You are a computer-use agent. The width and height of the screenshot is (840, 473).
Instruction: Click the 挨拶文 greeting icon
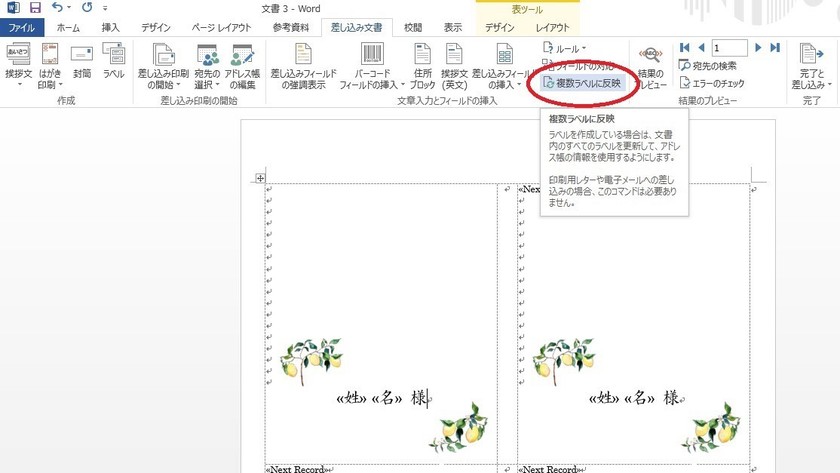[19, 65]
